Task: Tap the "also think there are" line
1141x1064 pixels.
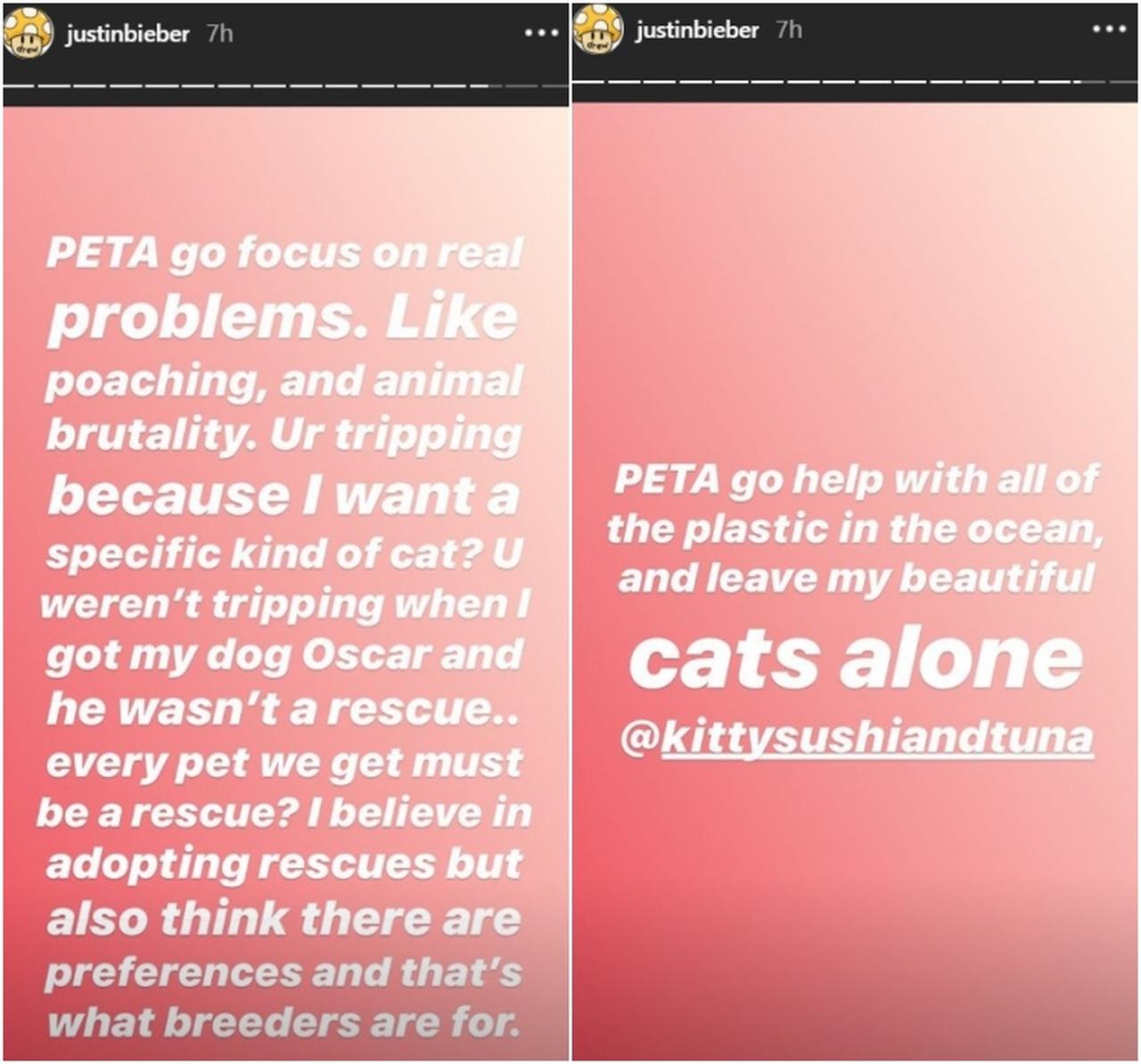Action: pos(283,919)
